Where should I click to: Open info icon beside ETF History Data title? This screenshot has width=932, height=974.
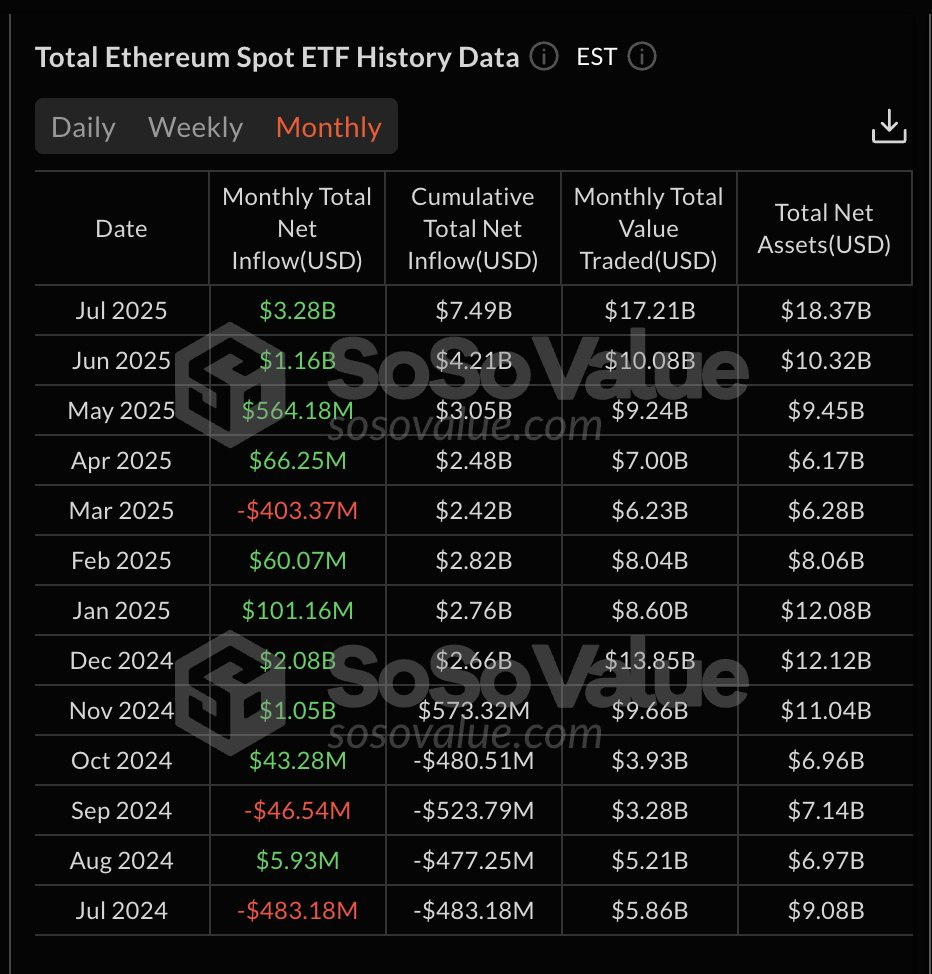pos(544,57)
